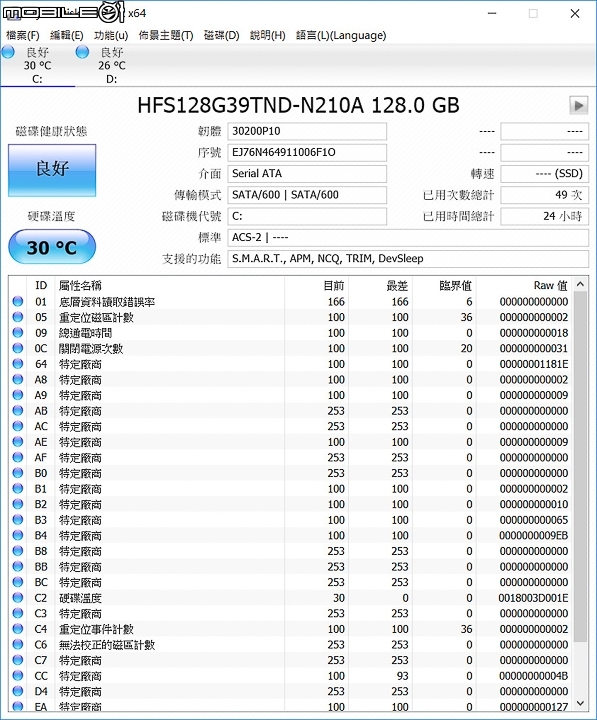Click the status dot for attribute AB
The image size is (597, 720).
coord(18,411)
